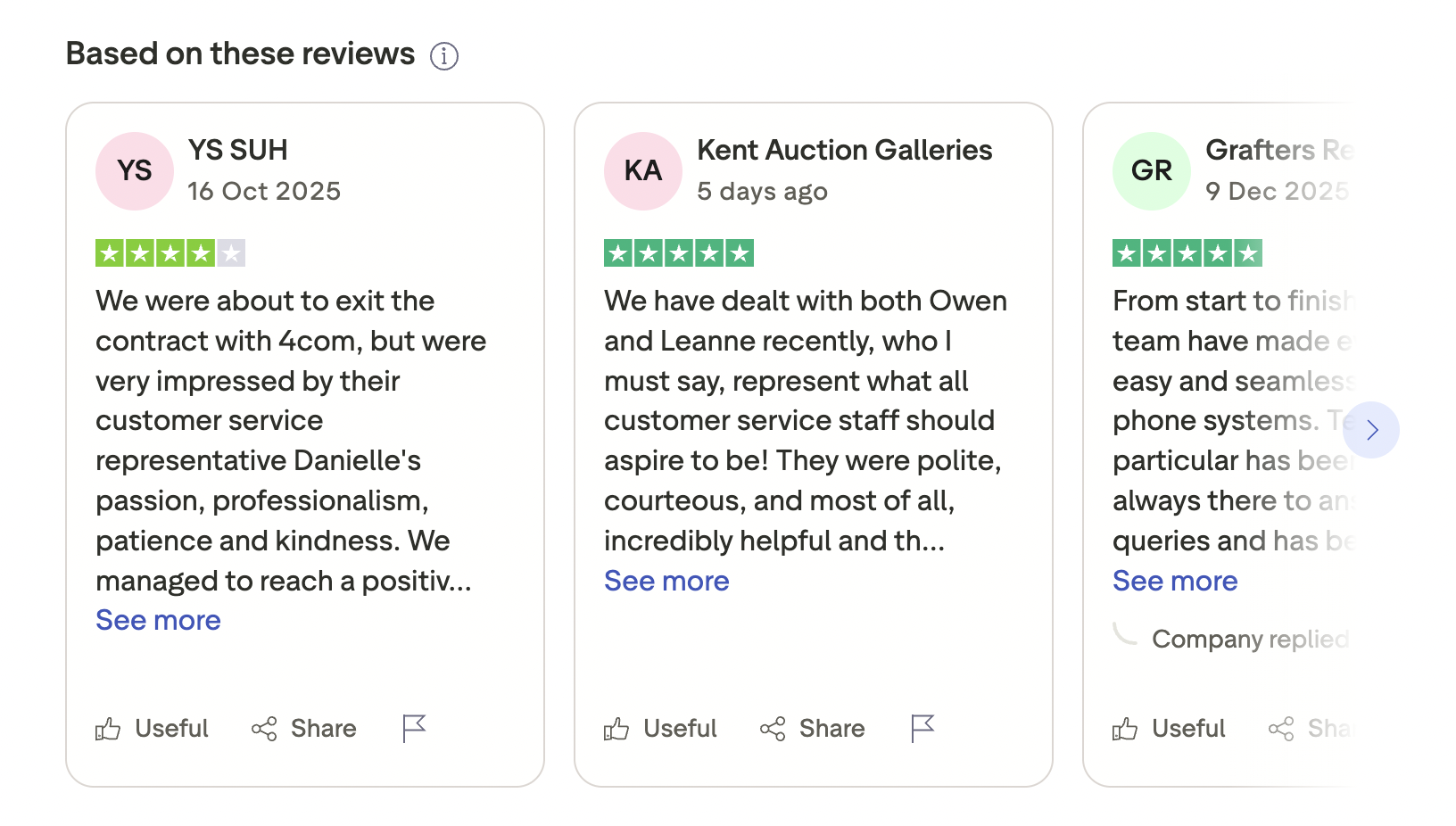Click See more on YS SUH's review
The height and width of the screenshot is (826, 1456).
158,620
